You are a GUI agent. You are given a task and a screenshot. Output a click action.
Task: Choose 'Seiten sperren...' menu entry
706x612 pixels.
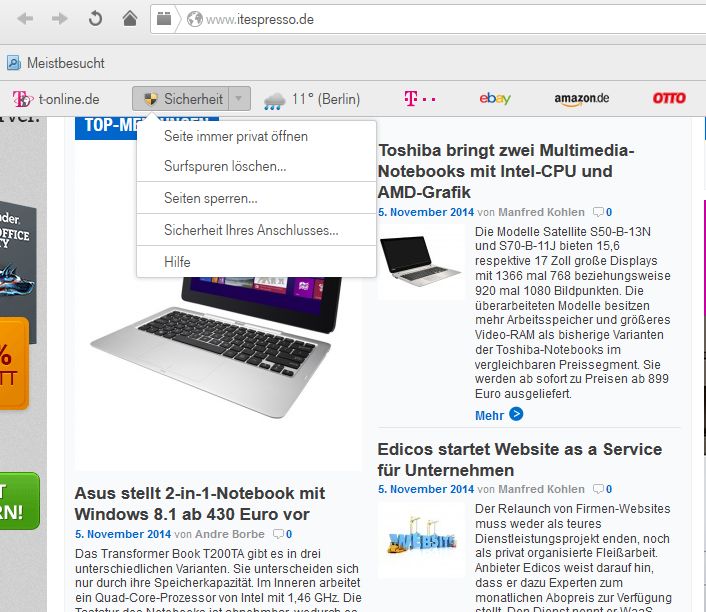coord(256,198)
